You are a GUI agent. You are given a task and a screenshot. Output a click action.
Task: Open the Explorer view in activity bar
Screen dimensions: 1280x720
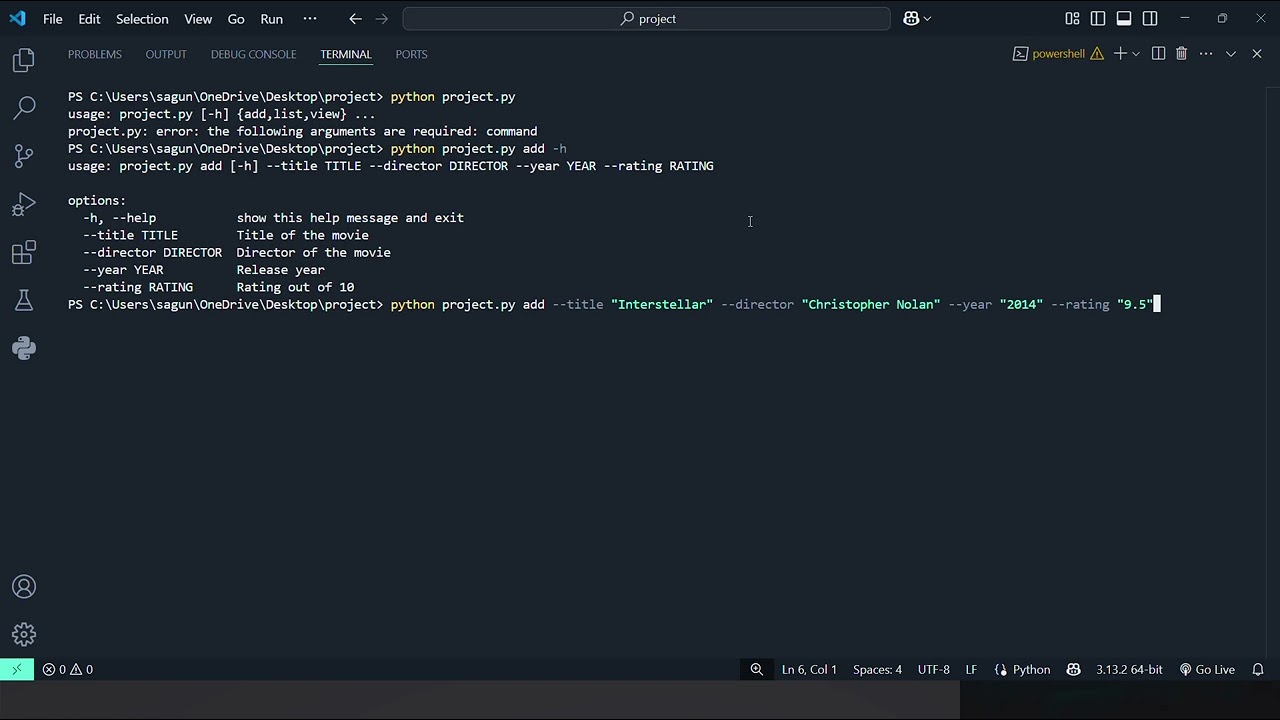pyautogui.click(x=24, y=61)
